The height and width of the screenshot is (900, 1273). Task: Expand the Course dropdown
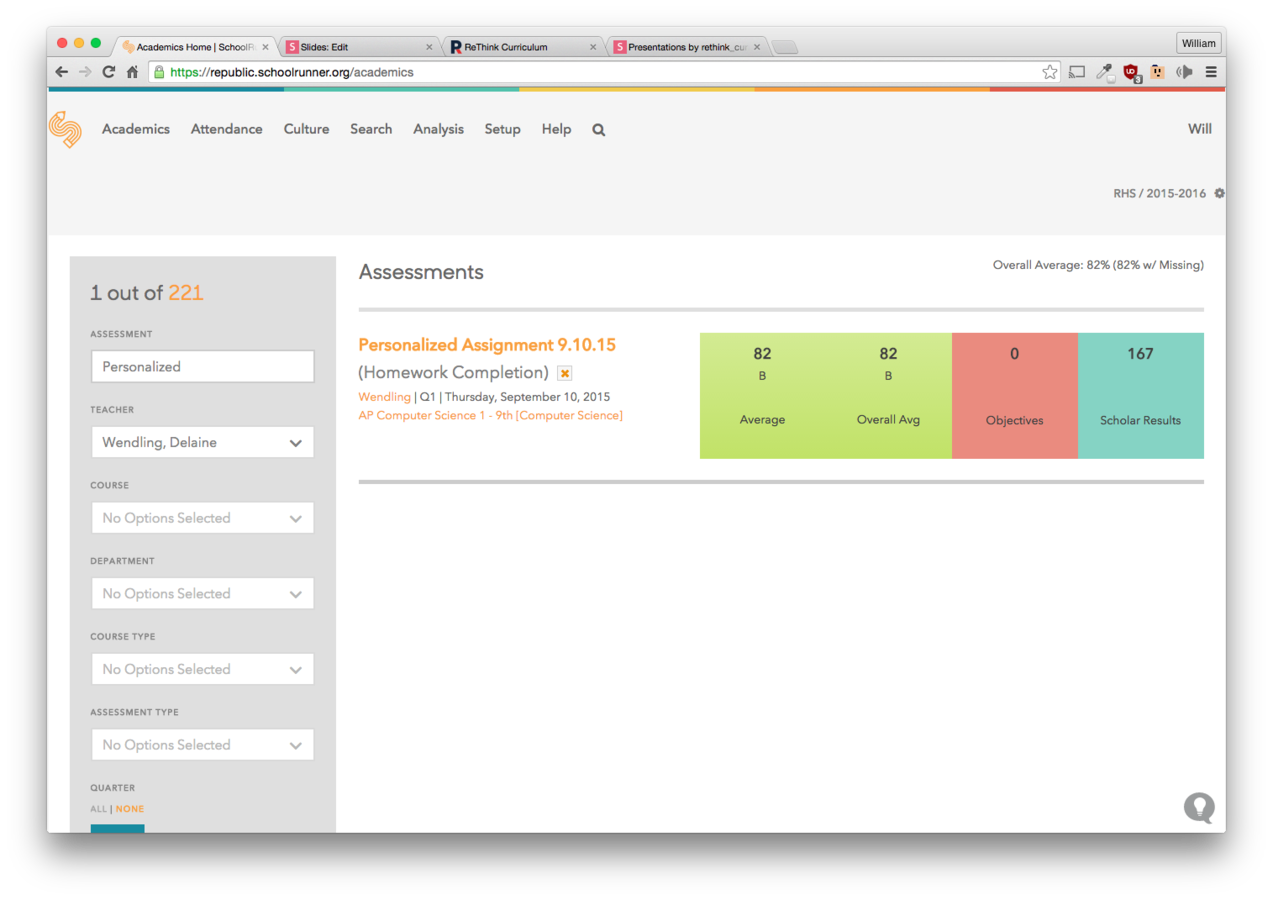pos(202,518)
